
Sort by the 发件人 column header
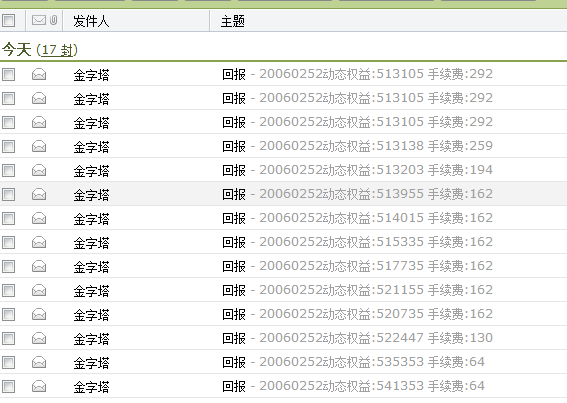coord(91,21)
